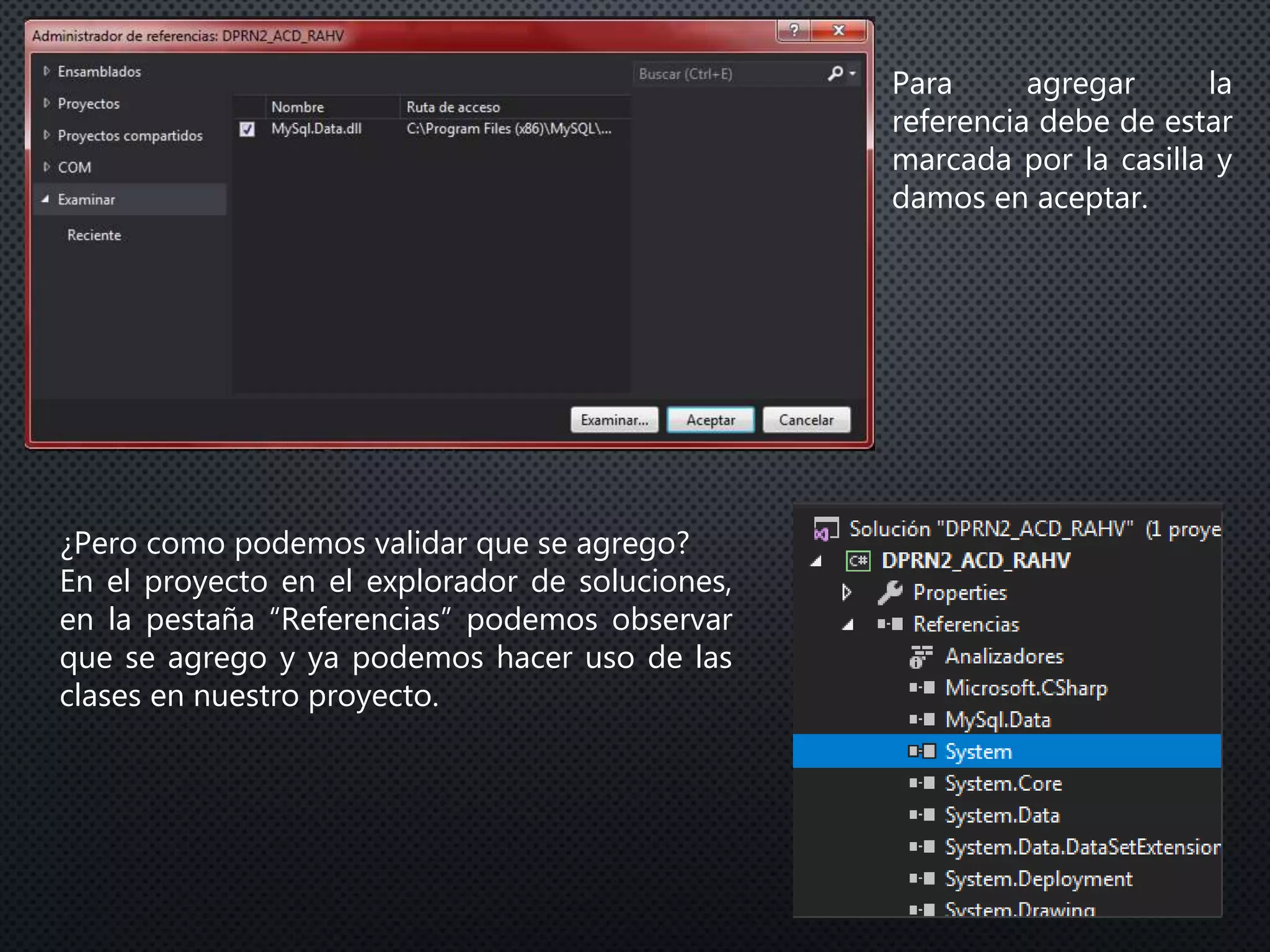Select the MySql.Data reference
Screen dimensions: 1270x952
tap(998, 720)
